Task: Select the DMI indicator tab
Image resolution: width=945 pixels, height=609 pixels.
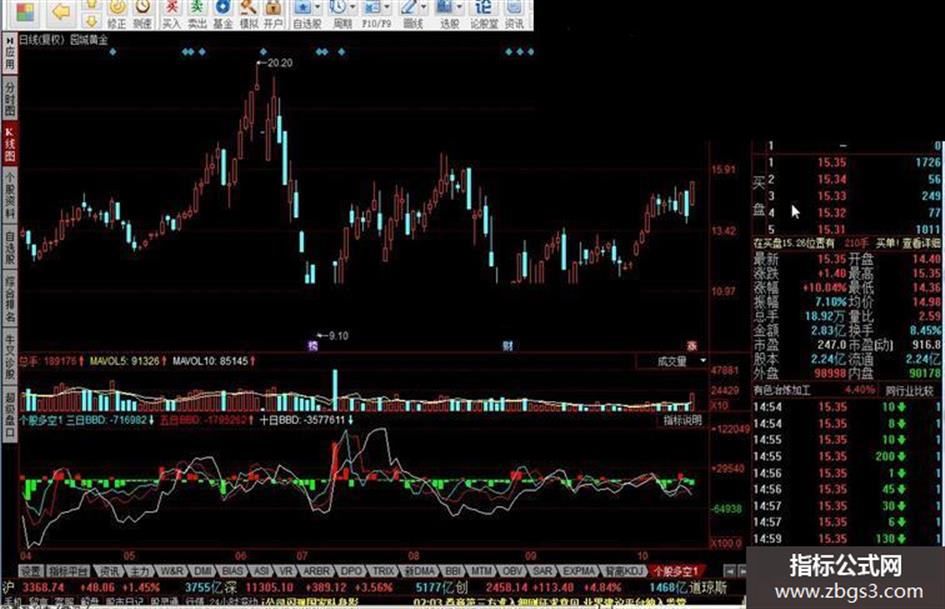Action: (203, 570)
